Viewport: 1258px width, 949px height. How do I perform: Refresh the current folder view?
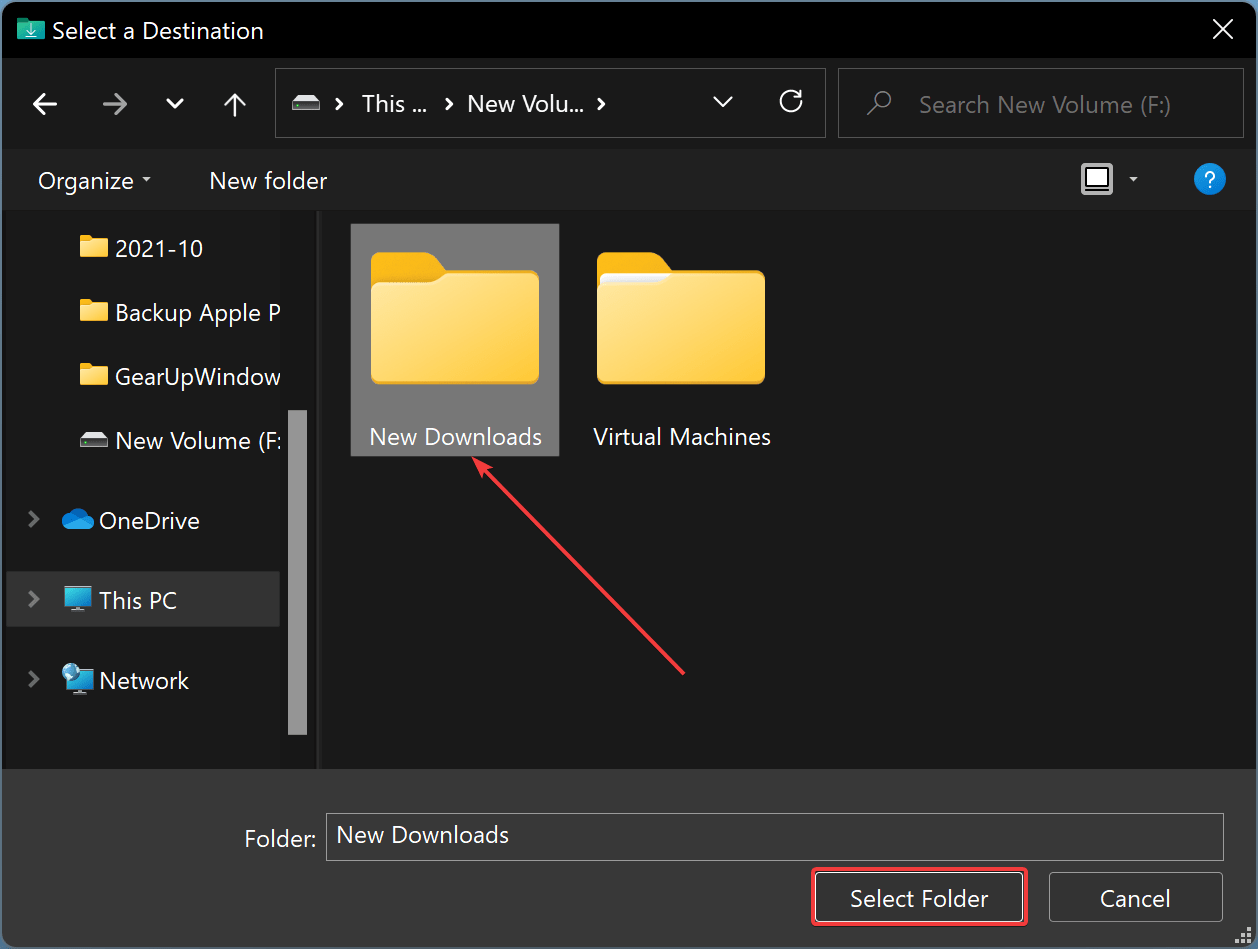click(791, 103)
